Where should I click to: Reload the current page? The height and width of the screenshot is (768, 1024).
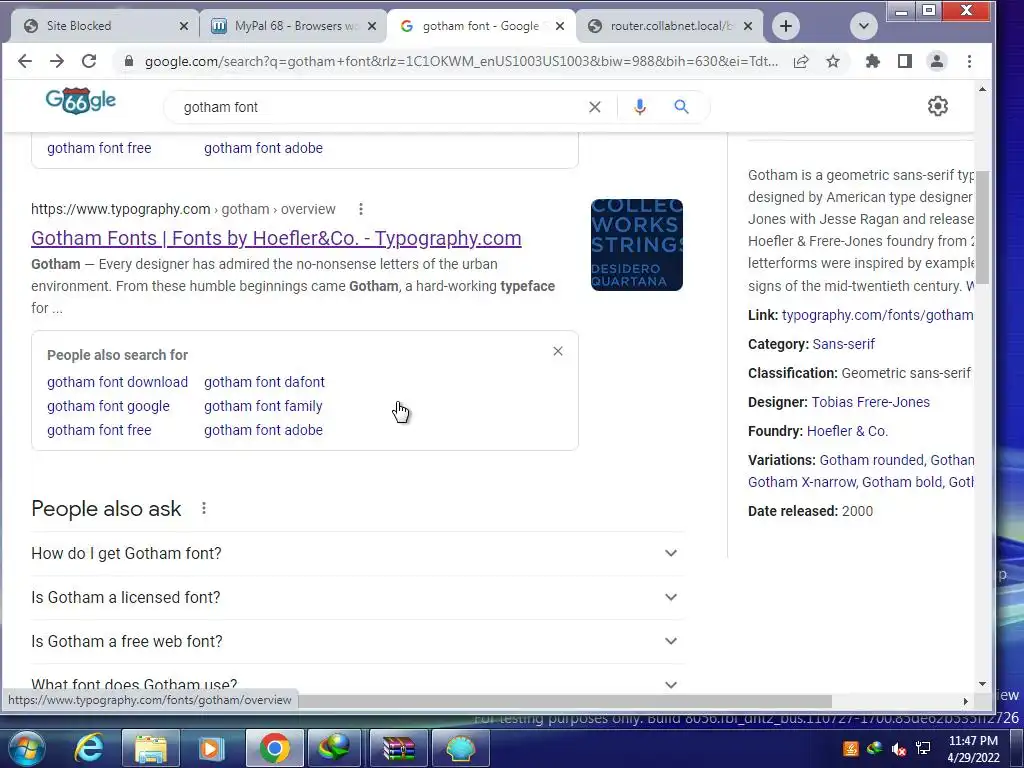89,61
